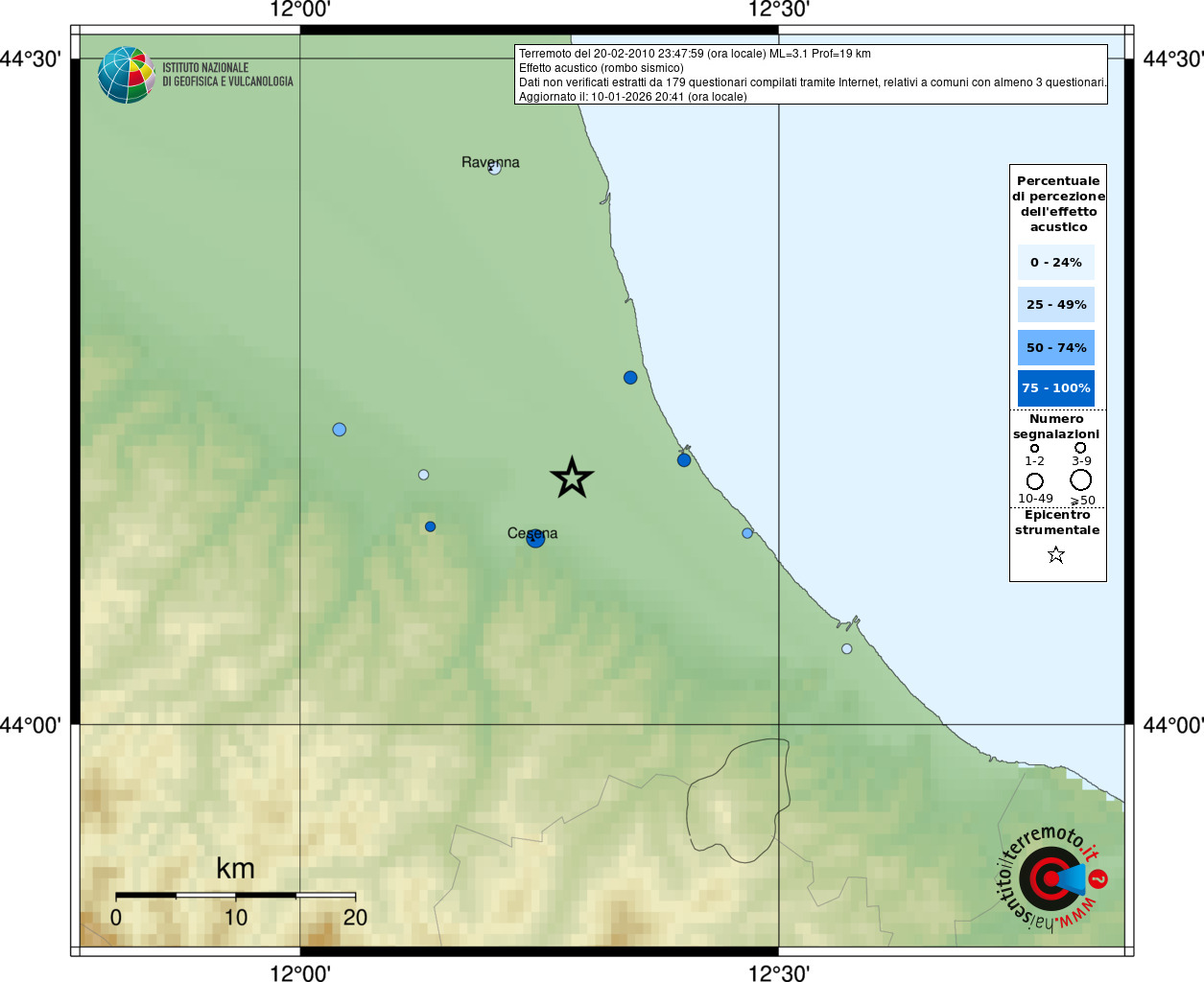This screenshot has height=982, width=1204.
Task: Click the smallest 1-2 reports circle in legend
Action: point(1034,448)
